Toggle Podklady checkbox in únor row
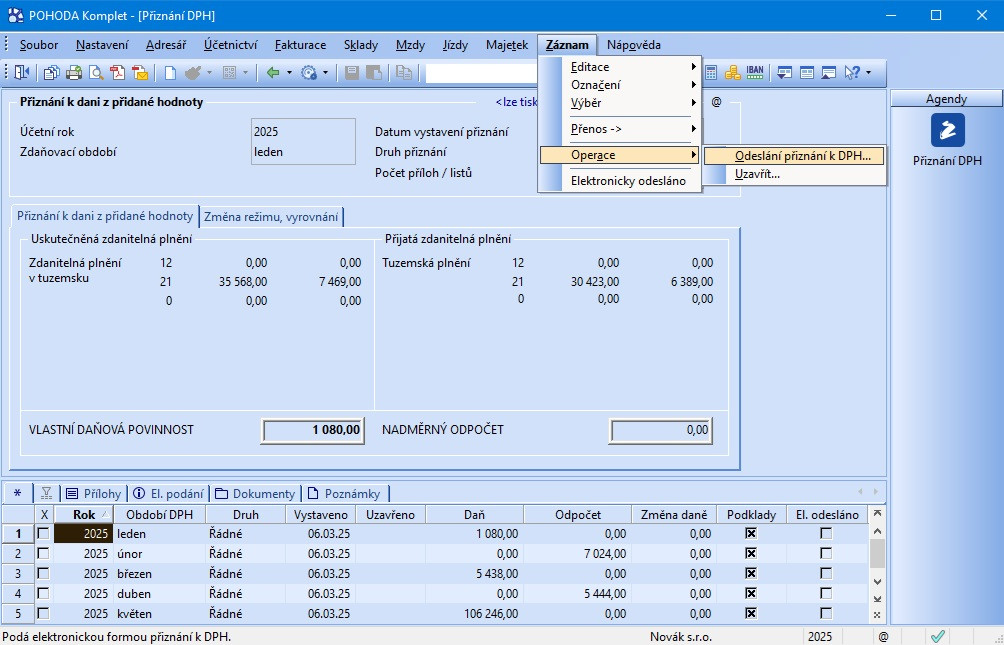 pyautogui.click(x=751, y=553)
